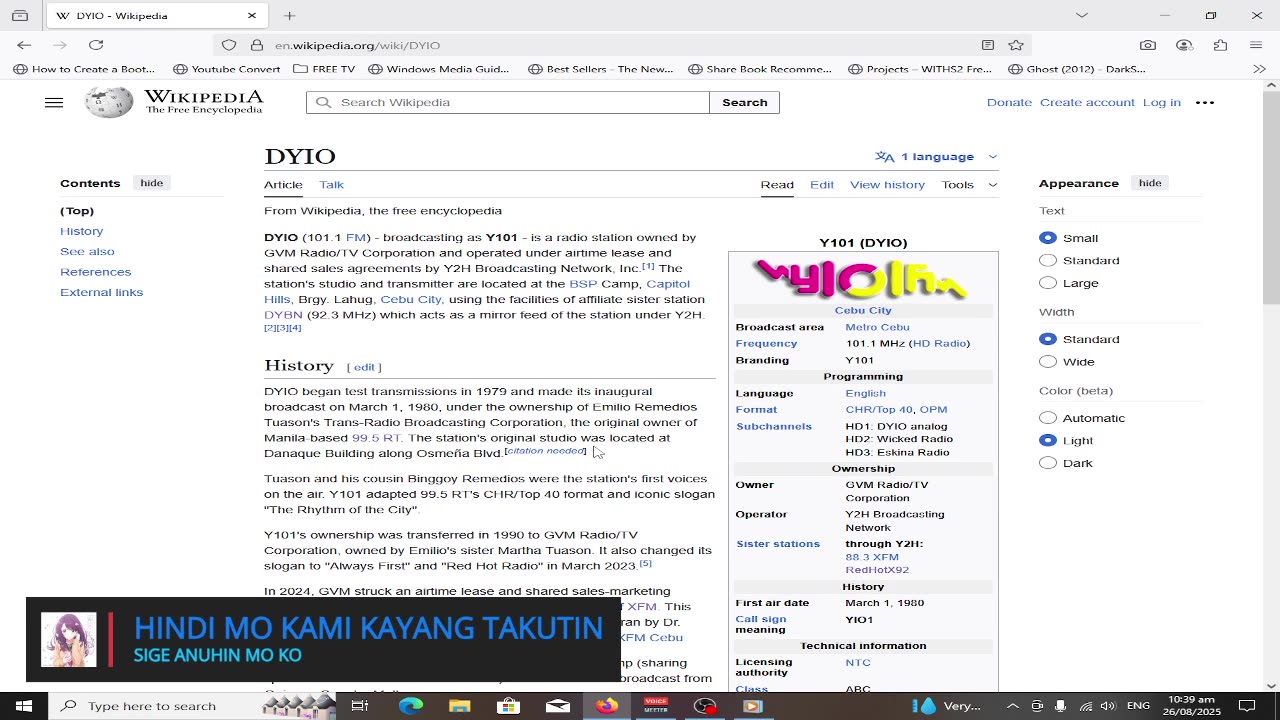The image size is (1280, 720).
Task: Toggle Reader View for this article
Action: click(x=988, y=45)
